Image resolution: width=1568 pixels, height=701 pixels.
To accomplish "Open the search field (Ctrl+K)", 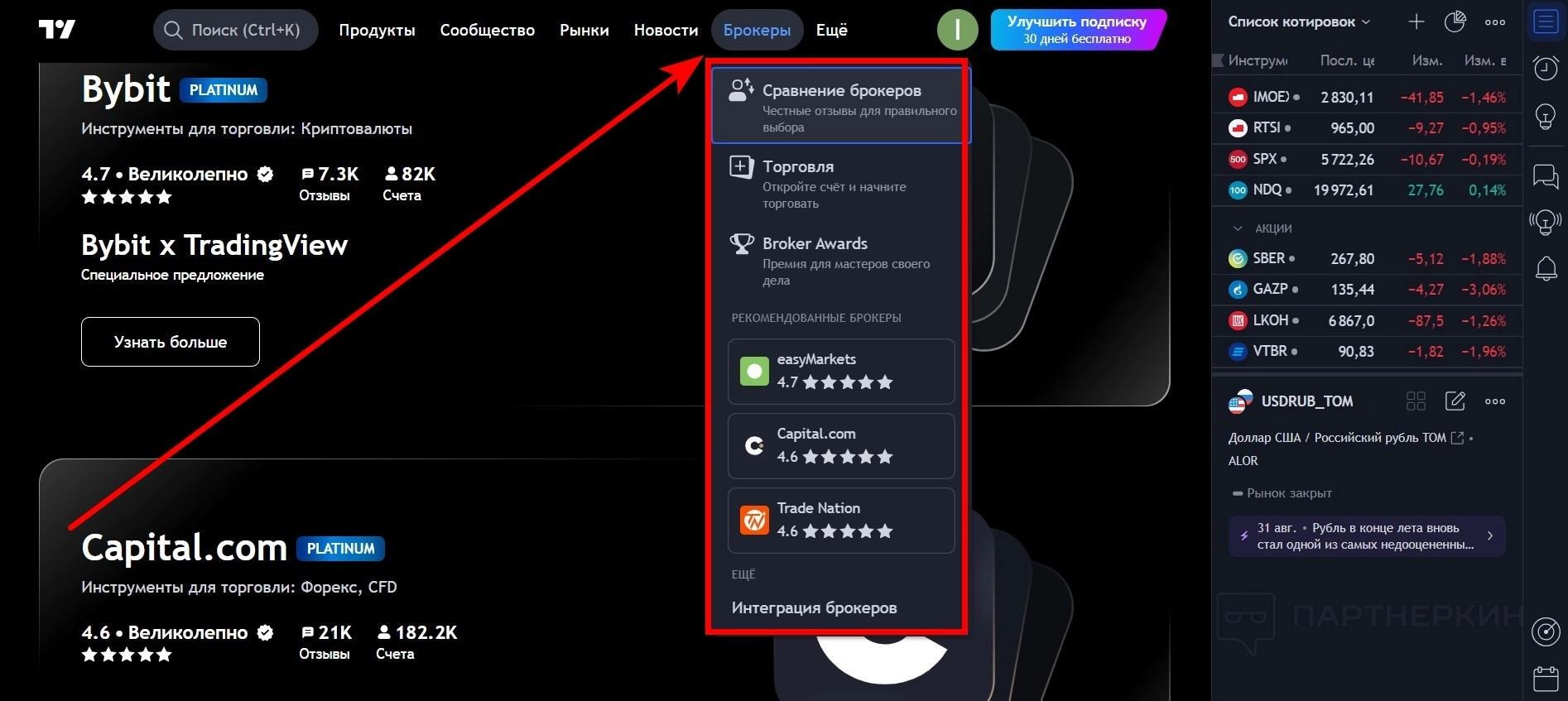I will click(235, 30).
